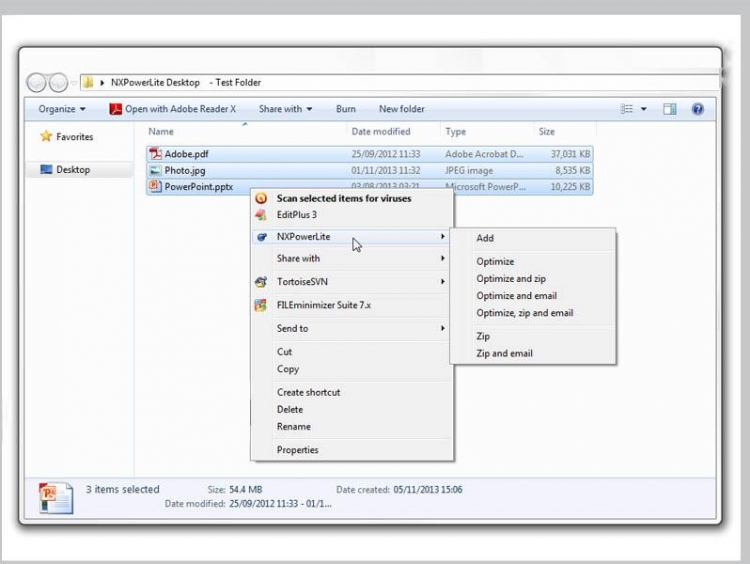Click the Burn toolbar button
Viewport: 750px width, 564px height.
pos(346,109)
